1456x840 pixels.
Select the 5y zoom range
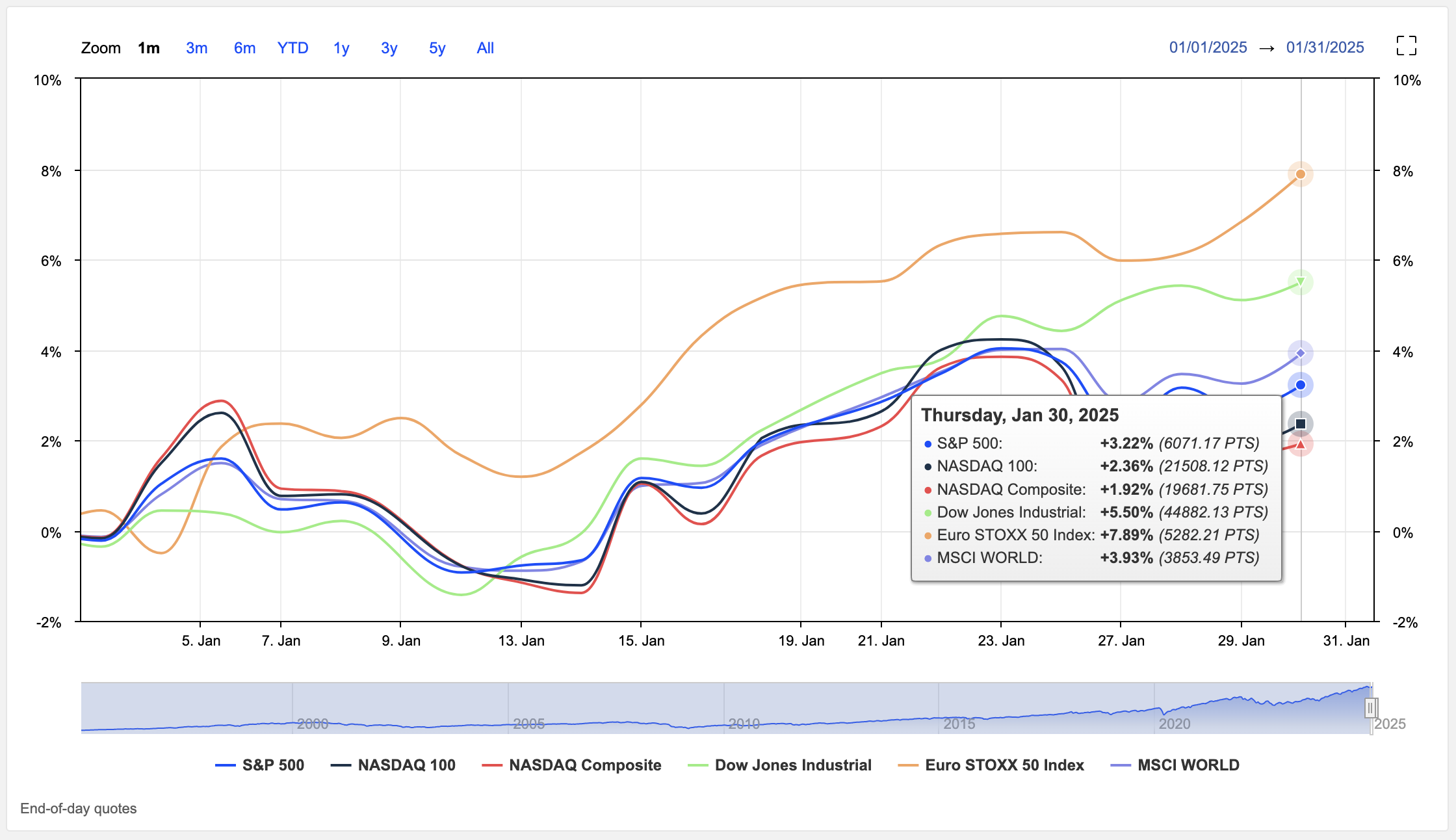coord(437,48)
